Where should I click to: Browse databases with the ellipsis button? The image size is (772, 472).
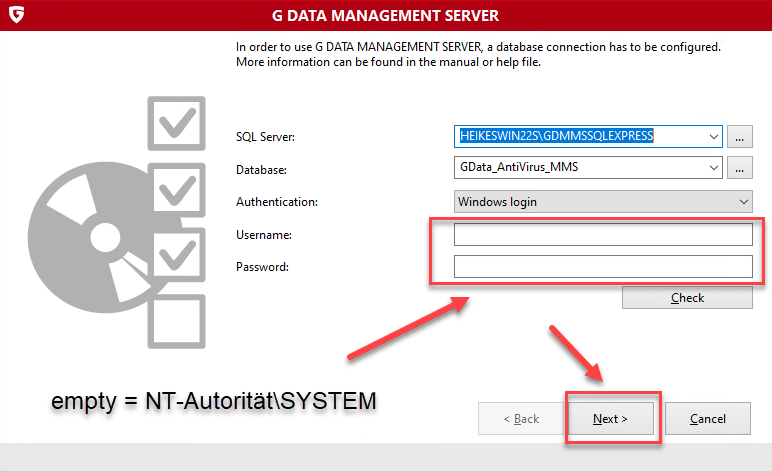pyautogui.click(x=740, y=168)
